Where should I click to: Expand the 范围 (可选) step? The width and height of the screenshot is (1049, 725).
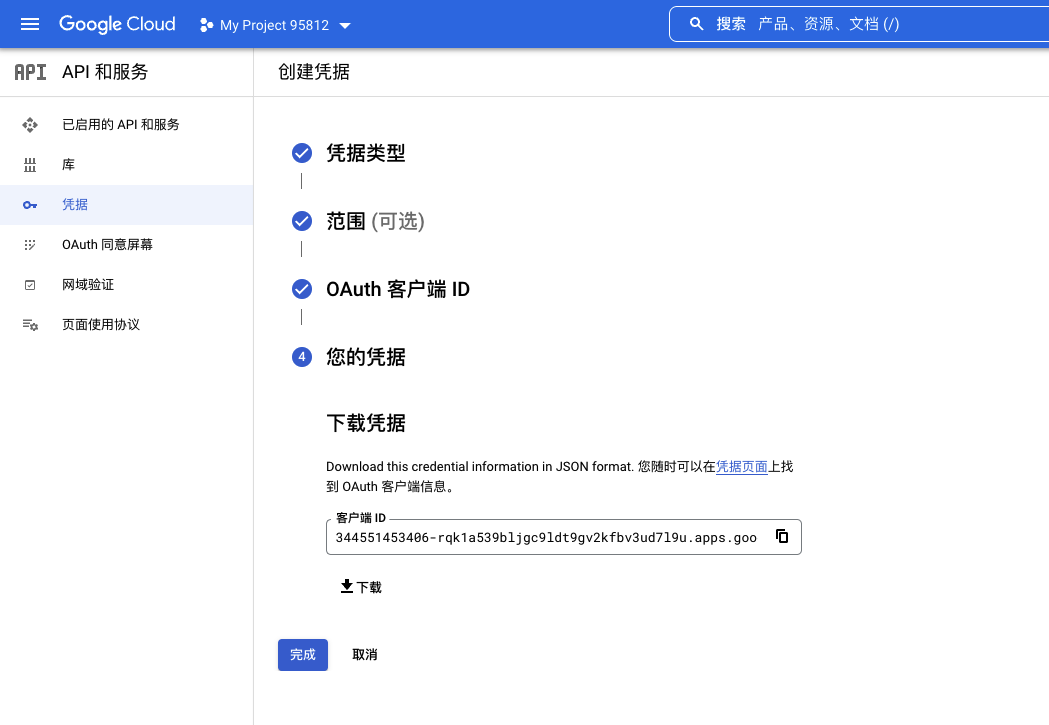point(375,221)
